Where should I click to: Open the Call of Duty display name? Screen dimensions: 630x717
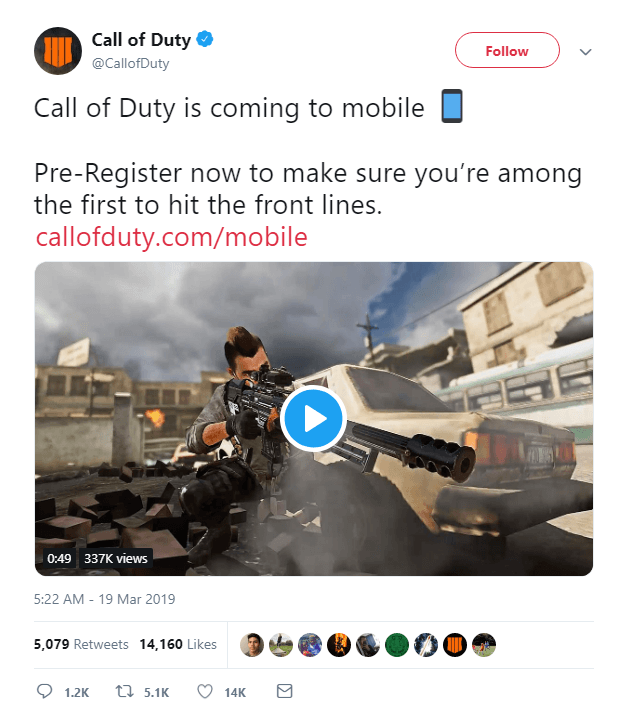tap(141, 40)
